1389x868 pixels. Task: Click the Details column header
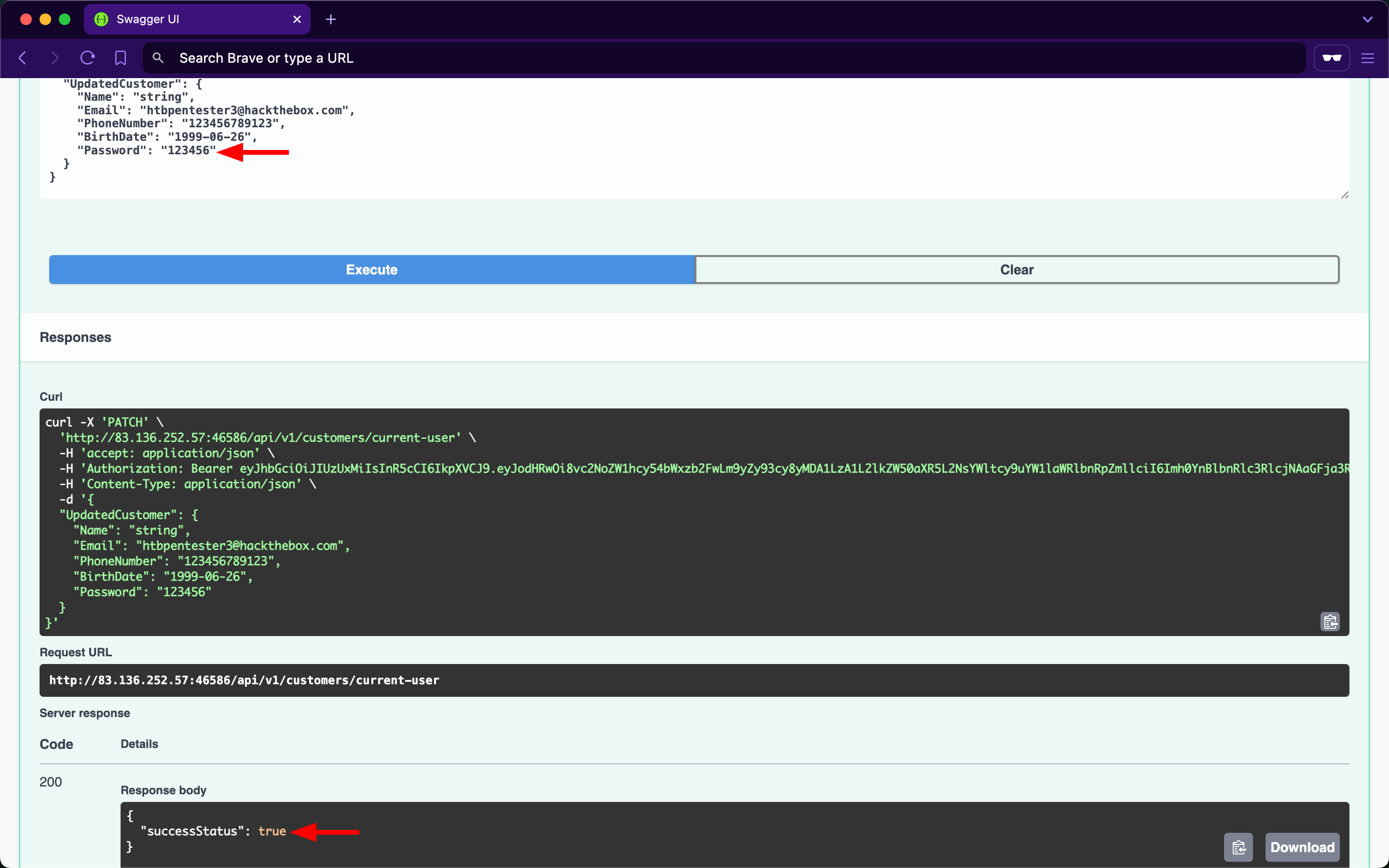[x=139, y=744]
